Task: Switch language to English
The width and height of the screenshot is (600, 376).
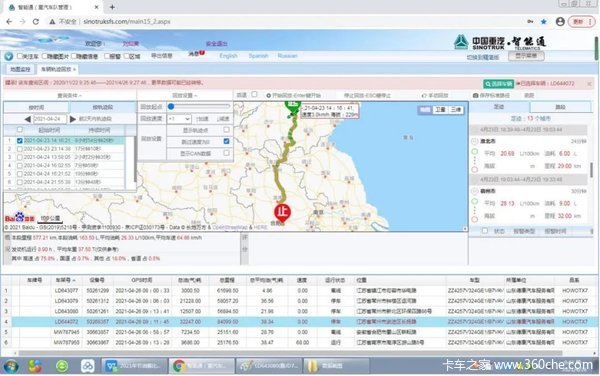Action: coord(228,56)
